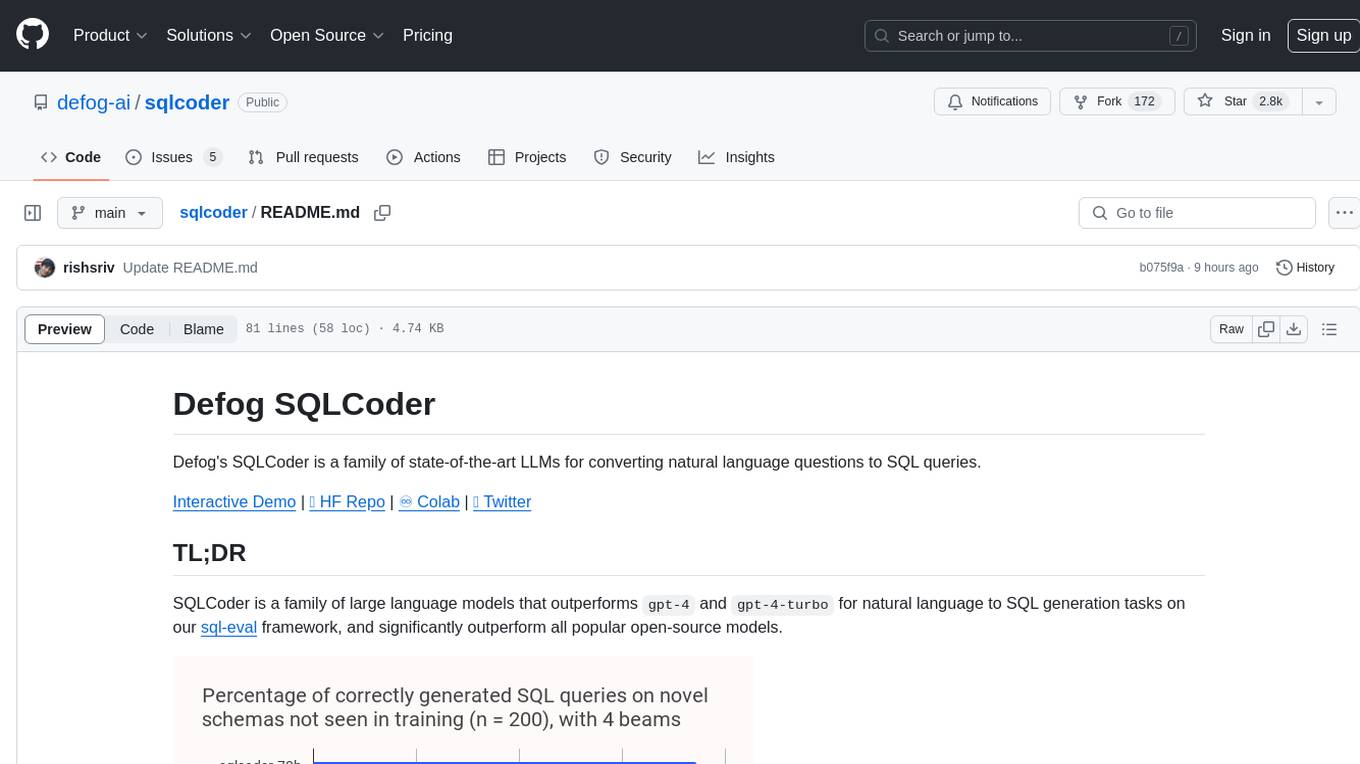Switch to the Actions tab
The image size is (1360, 764).
pyautogui.click(x=423, y=157)
